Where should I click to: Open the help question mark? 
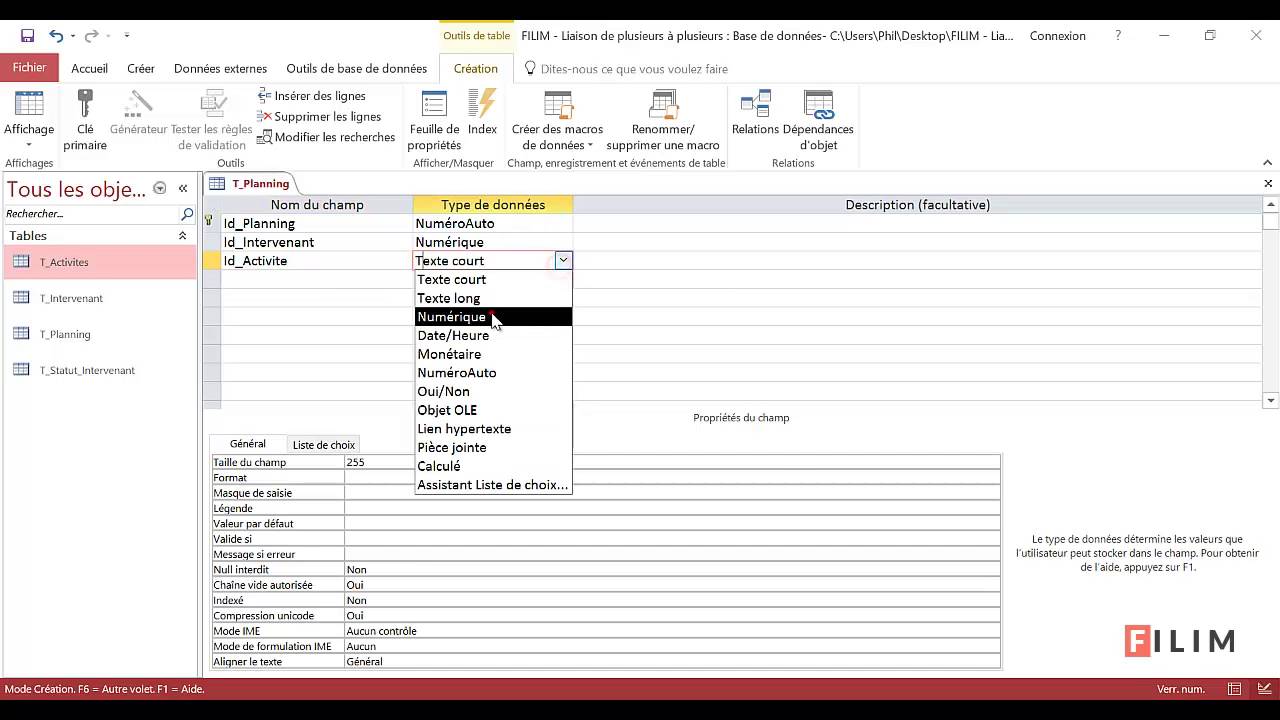[x=1118, y=36]
